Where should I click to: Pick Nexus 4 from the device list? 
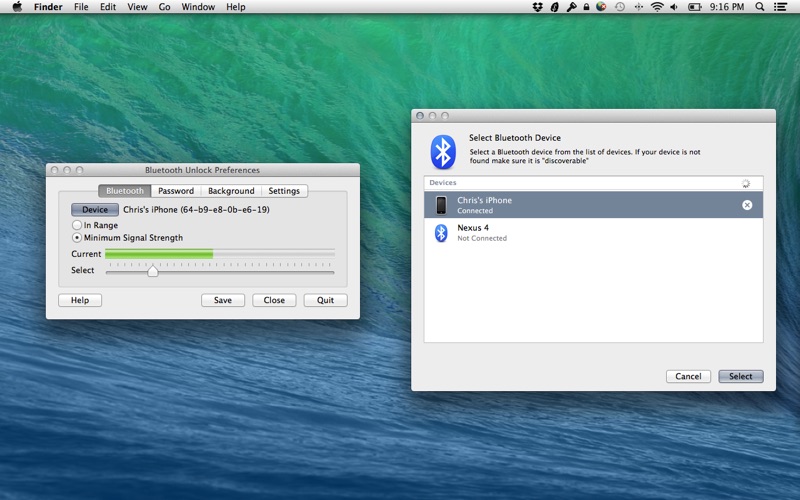(472, 232)
